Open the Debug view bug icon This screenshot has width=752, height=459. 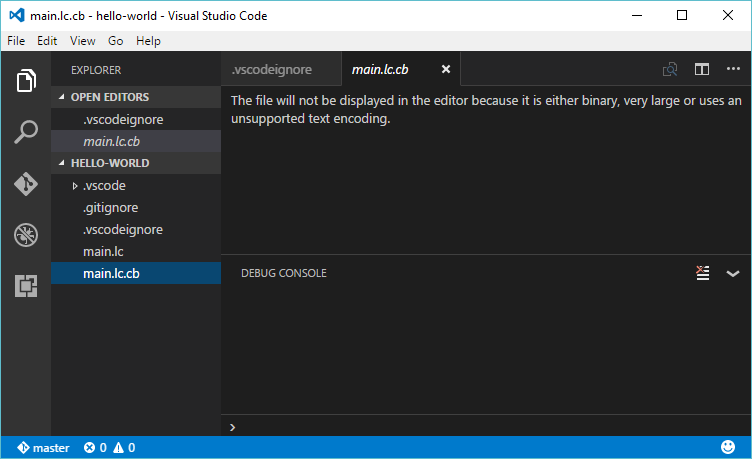coord(26,235)
